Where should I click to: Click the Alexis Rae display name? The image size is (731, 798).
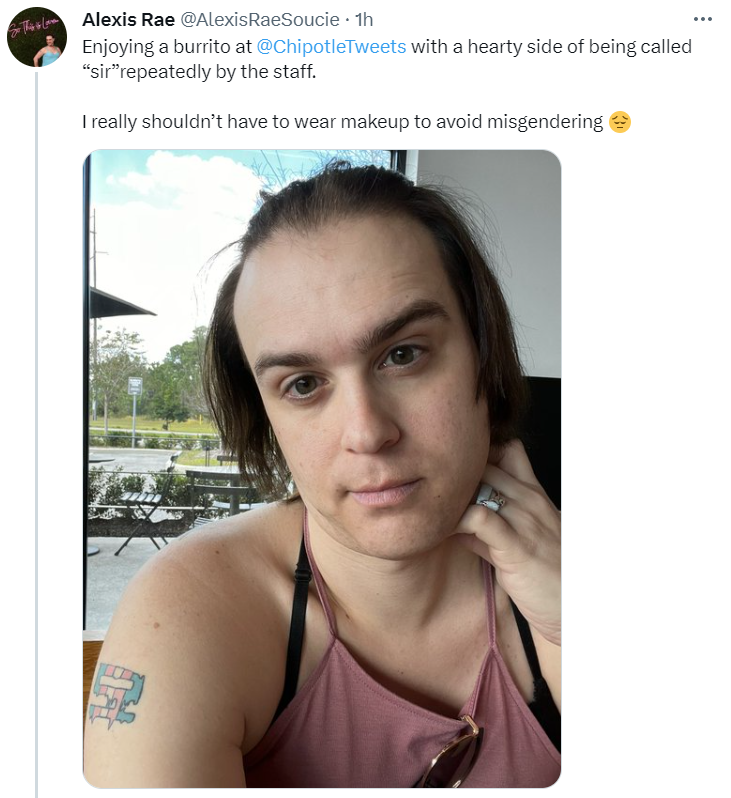(x=128, y=19)
